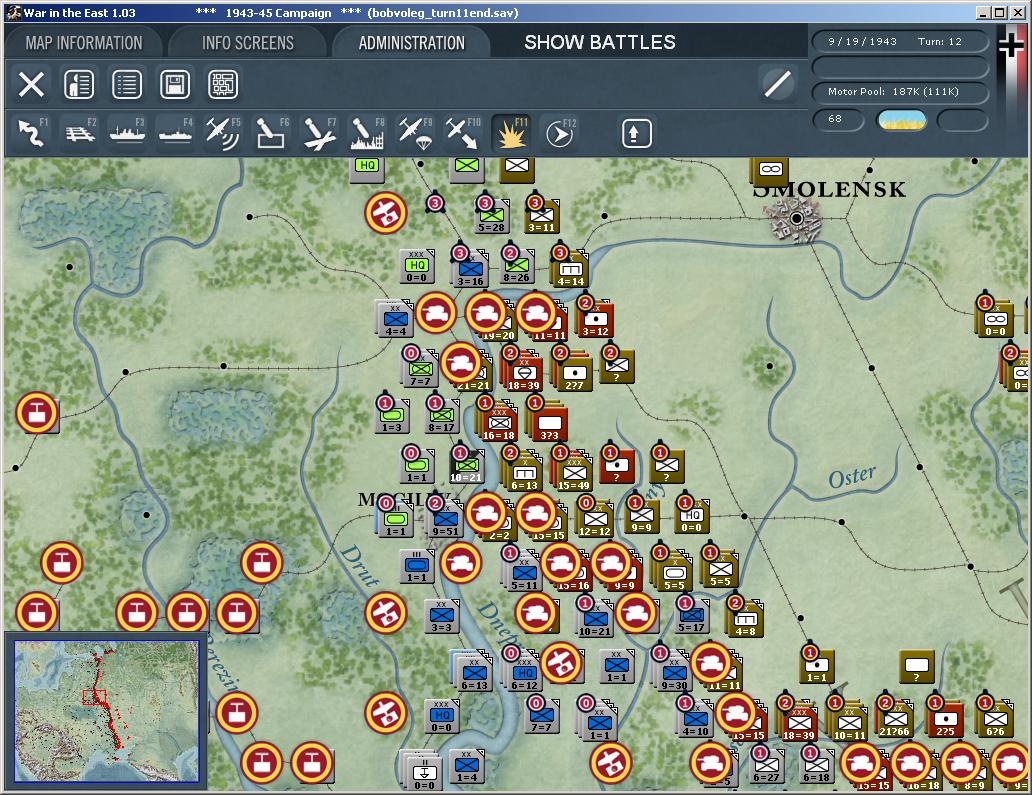Select the 5=28 green unit counter

click(x=491, y=216)
